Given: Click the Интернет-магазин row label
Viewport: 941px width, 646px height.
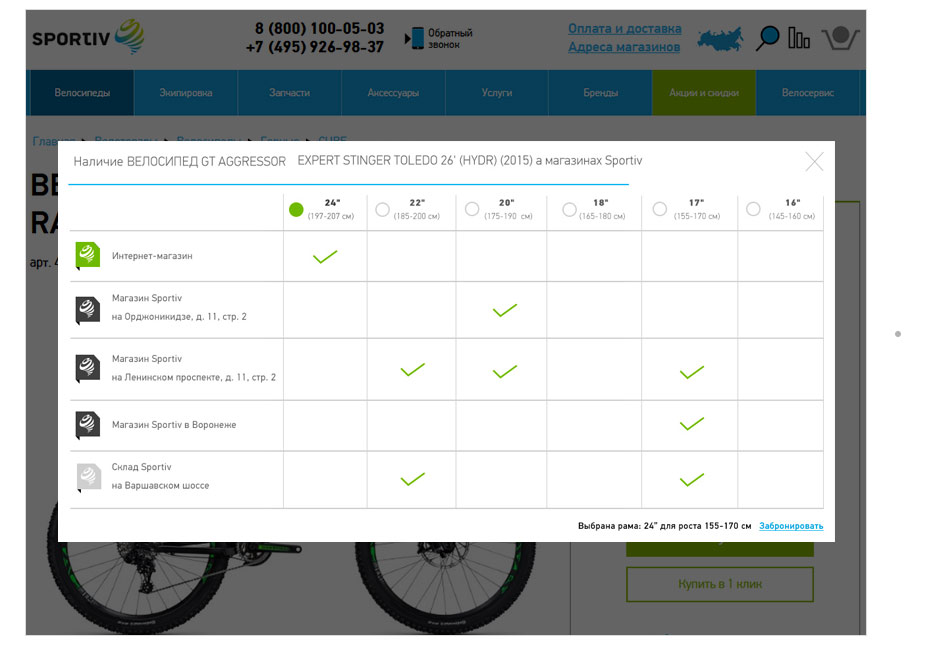Looking at the screenshot, I should 152,256.
